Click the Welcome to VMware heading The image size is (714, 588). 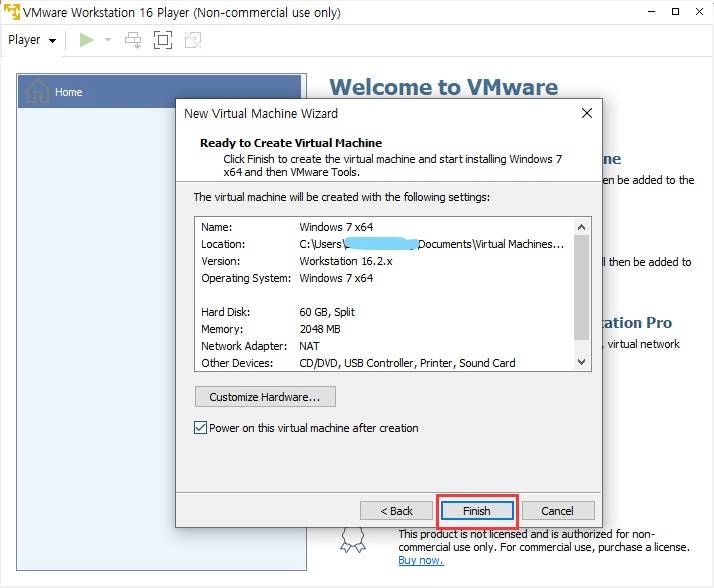pos(444,87)
